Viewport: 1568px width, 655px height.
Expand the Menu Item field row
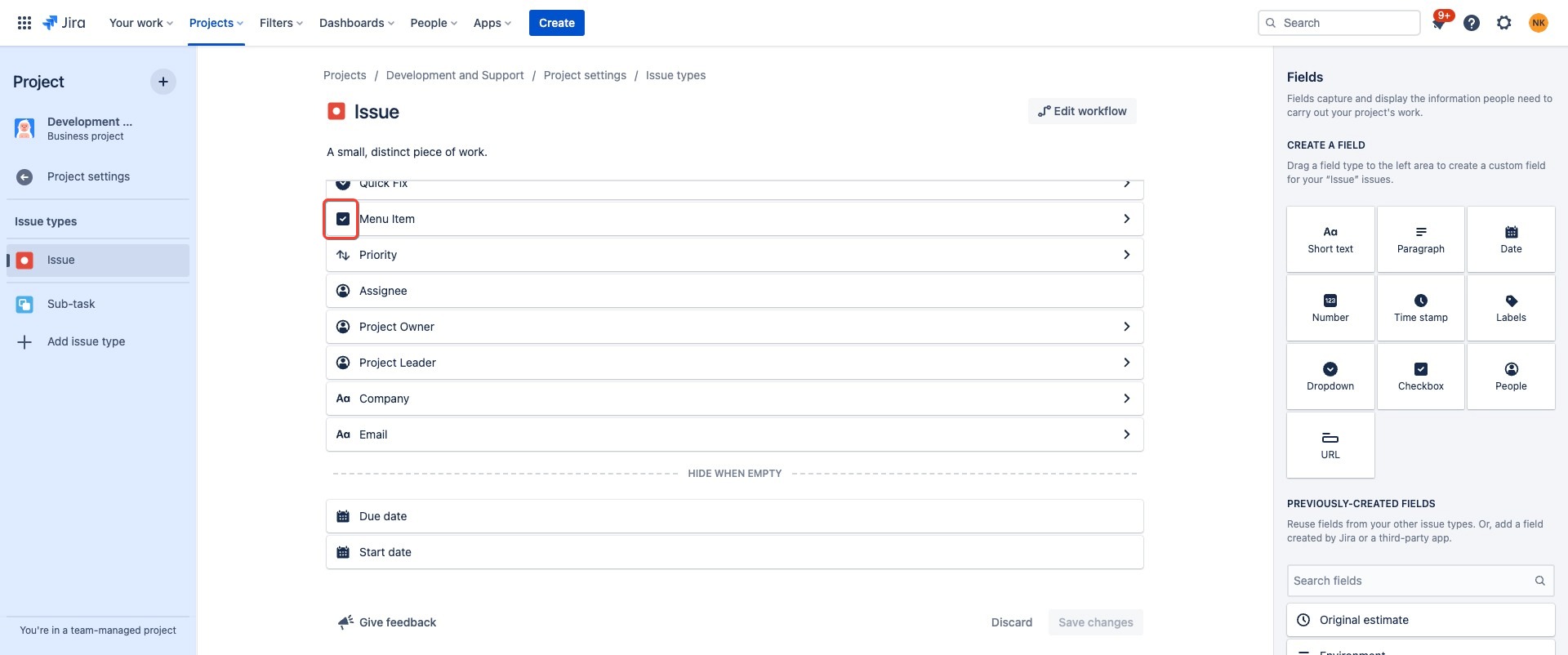pos(735,219)
